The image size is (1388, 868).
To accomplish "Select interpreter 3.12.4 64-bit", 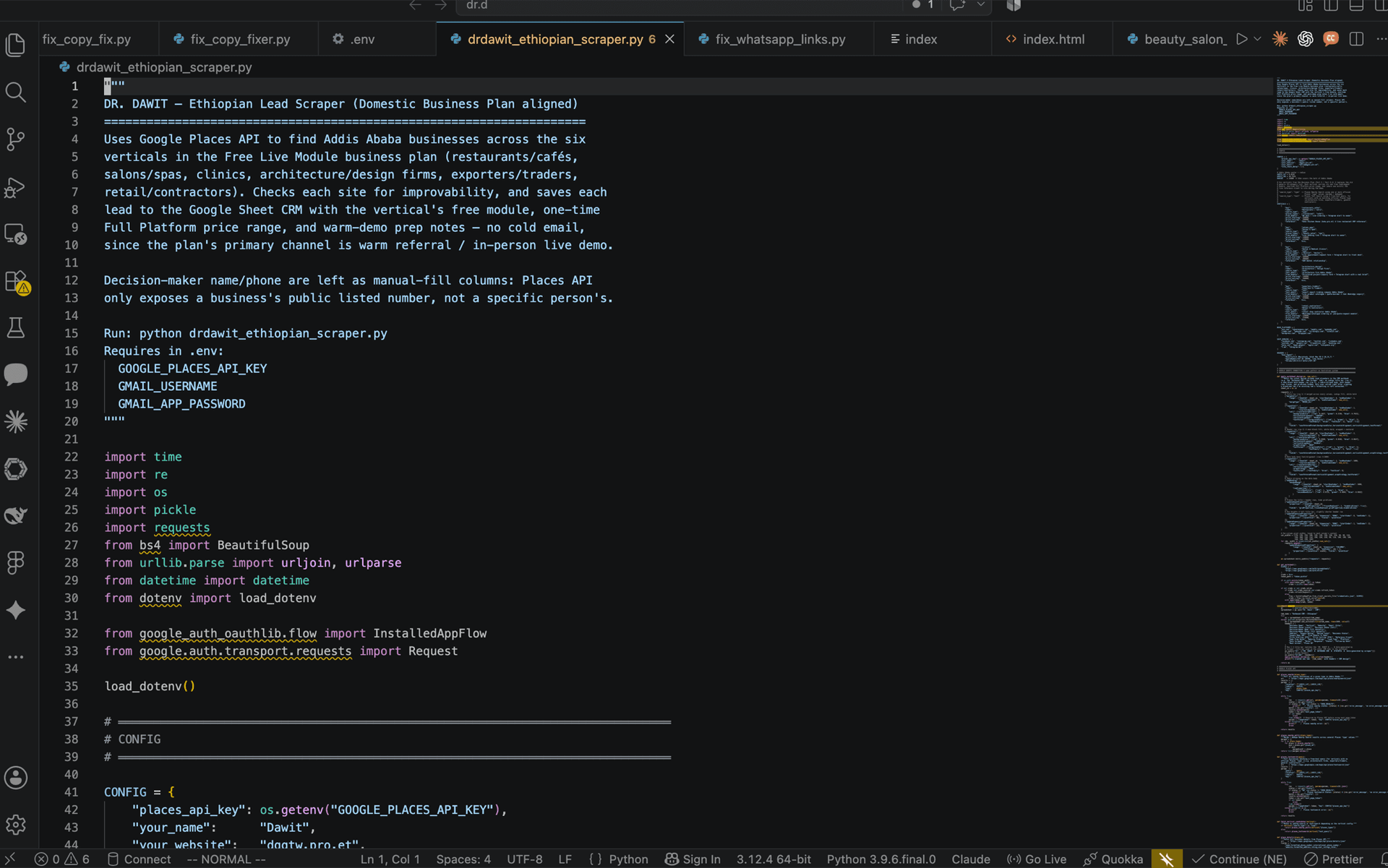I will pyautogui.click(x=774, y=859).
